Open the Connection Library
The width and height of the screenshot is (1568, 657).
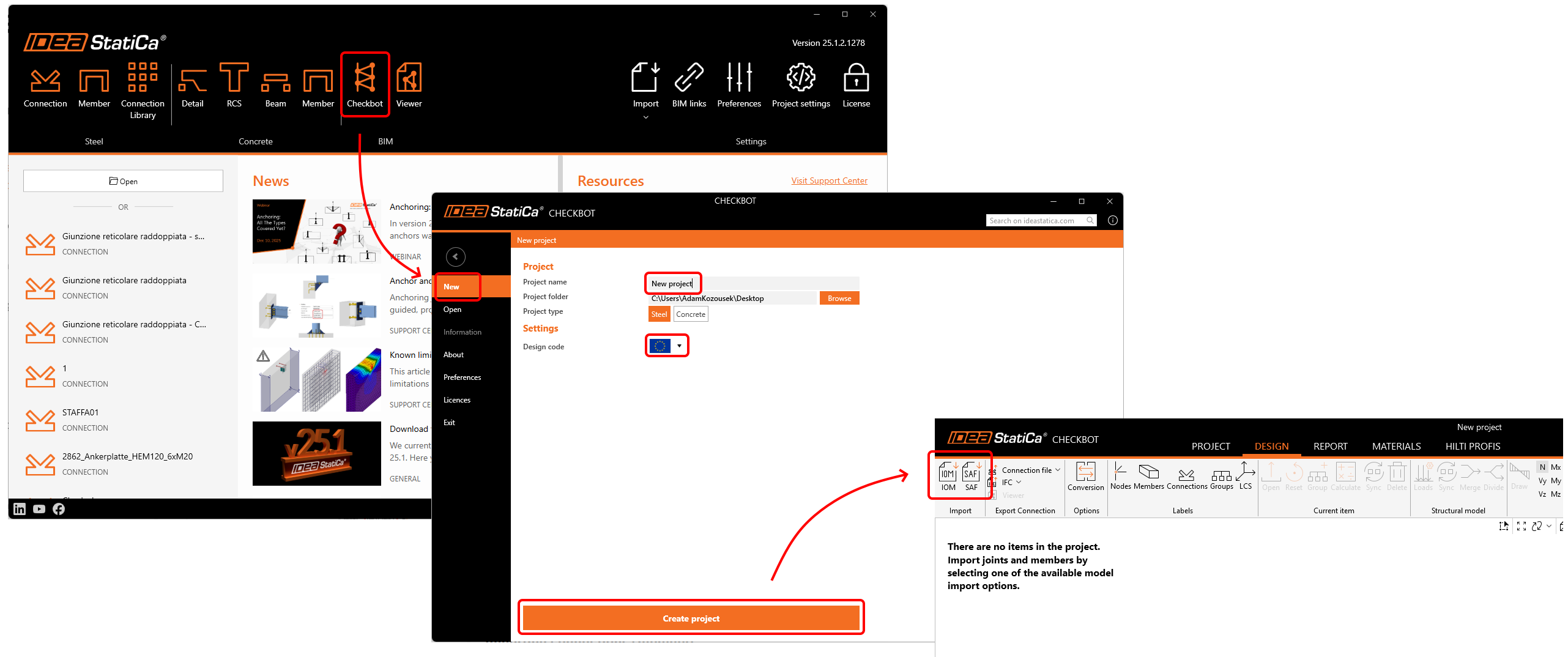(143, 91)
